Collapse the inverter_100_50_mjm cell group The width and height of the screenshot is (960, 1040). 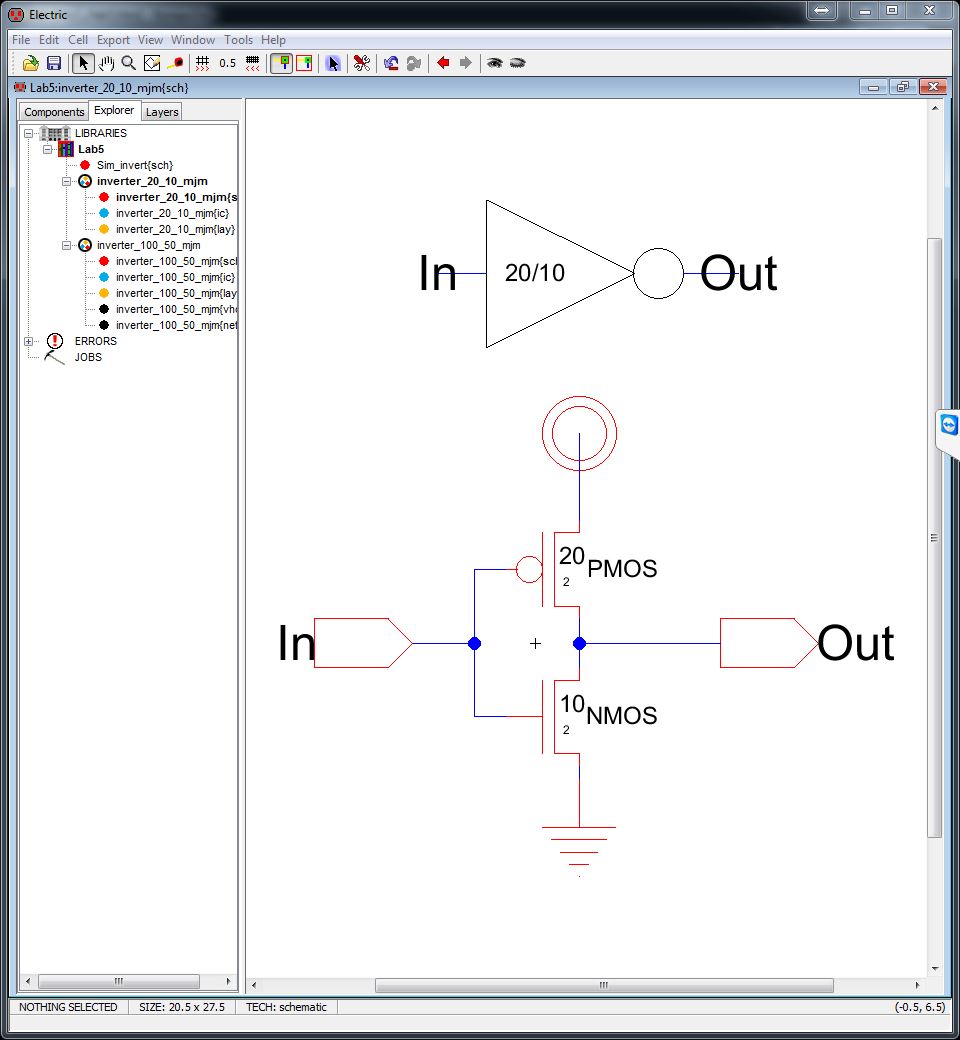[66, 245]
